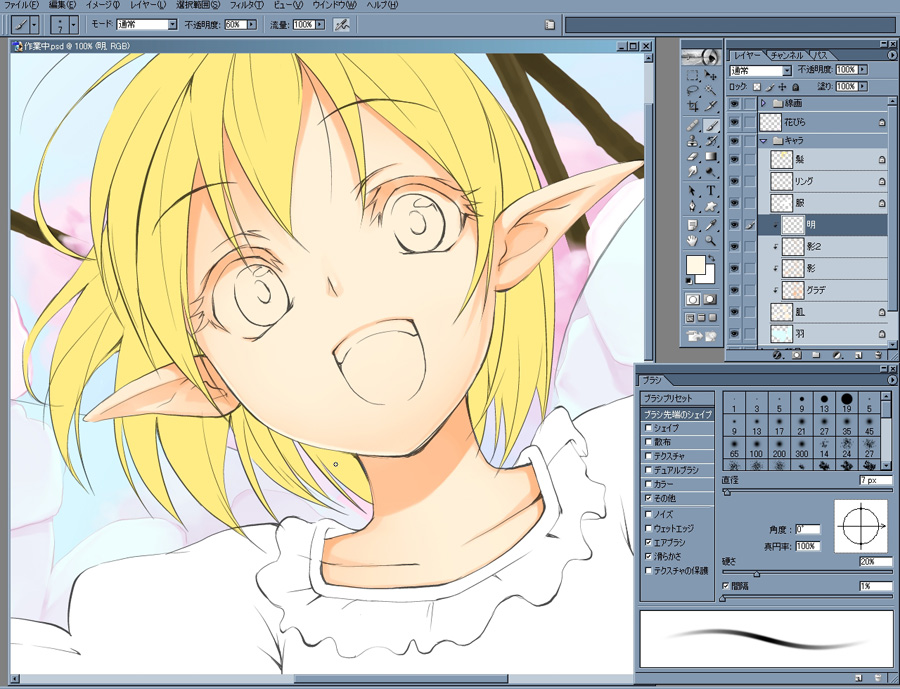Select the Hand tool

pyautogui.click(x=692, y=240)
